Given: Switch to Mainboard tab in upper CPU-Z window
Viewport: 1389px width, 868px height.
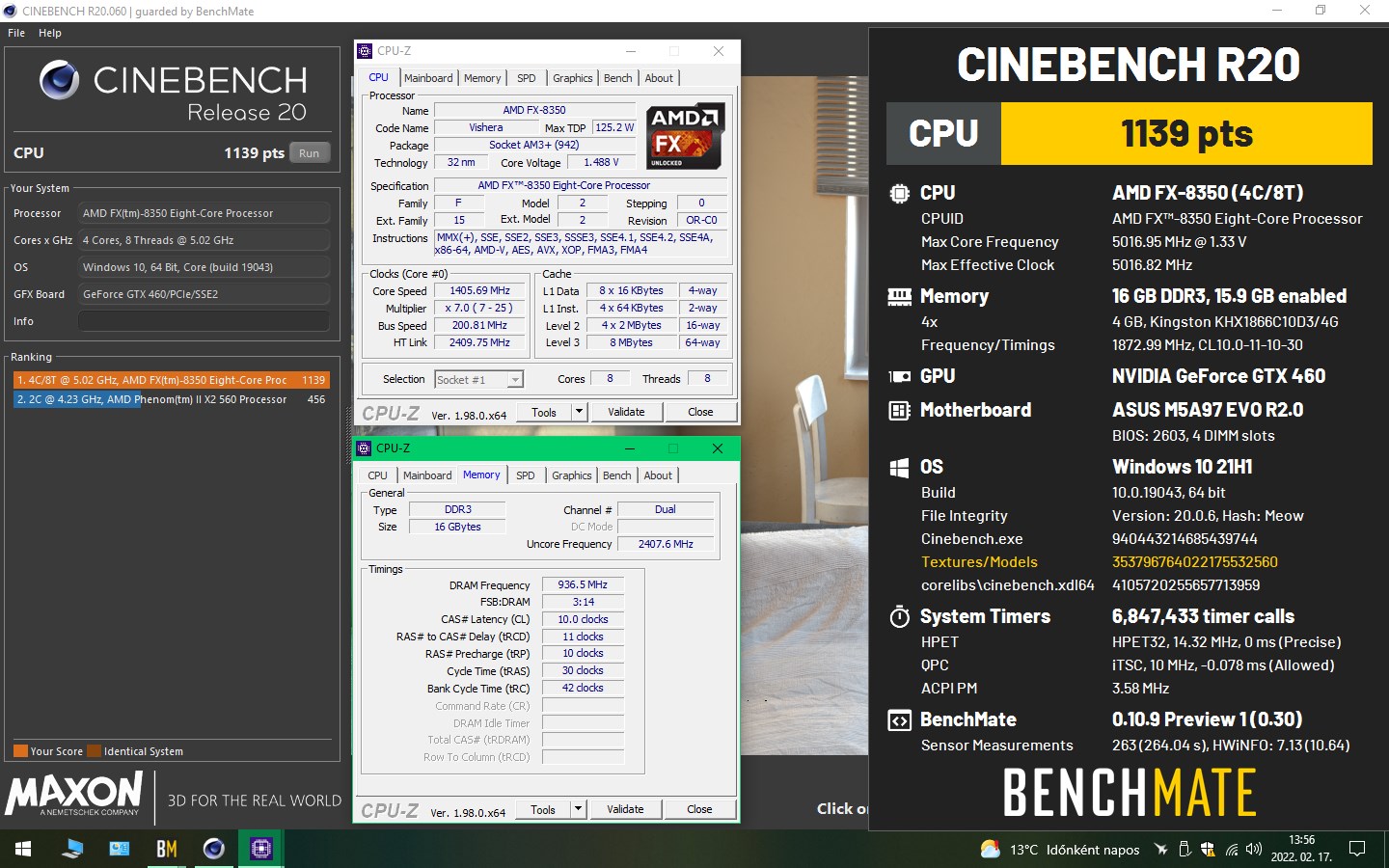Looking at the screenshot, I should click(428, 78).
